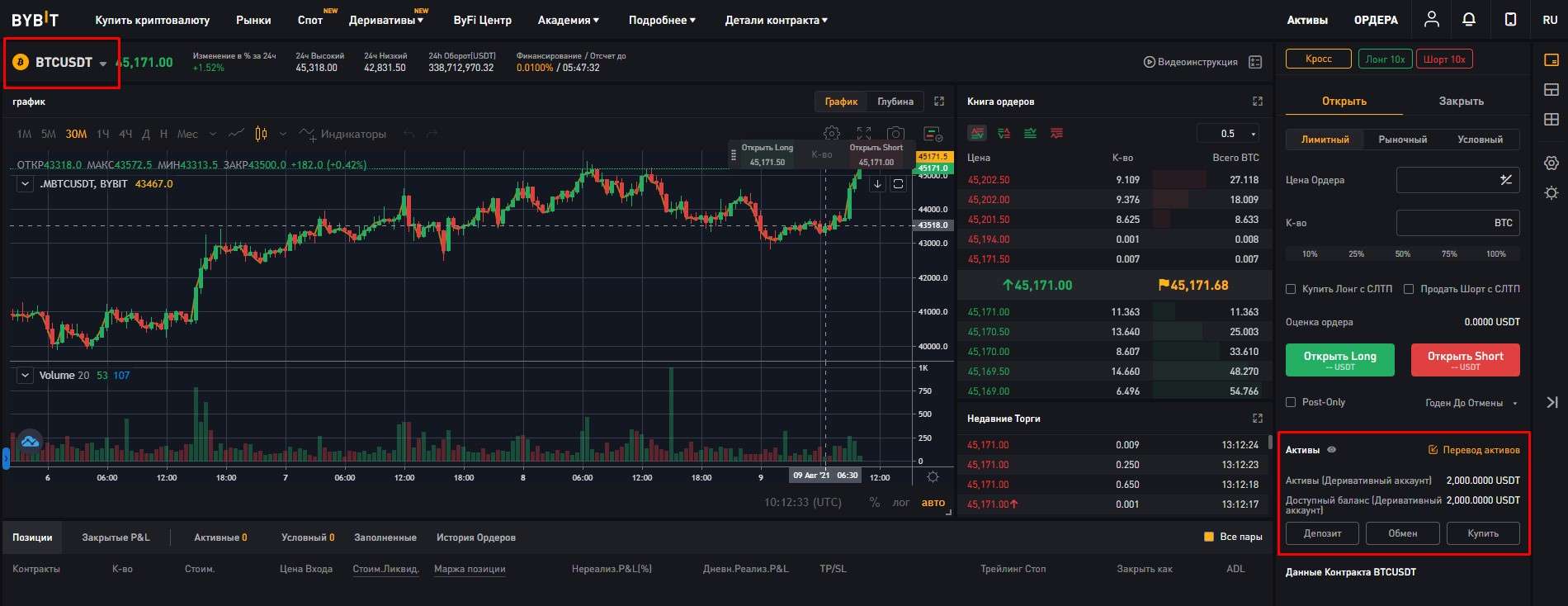Open the Академия dropdown menu
The image size is (1568, 606).
pos(569,20)
